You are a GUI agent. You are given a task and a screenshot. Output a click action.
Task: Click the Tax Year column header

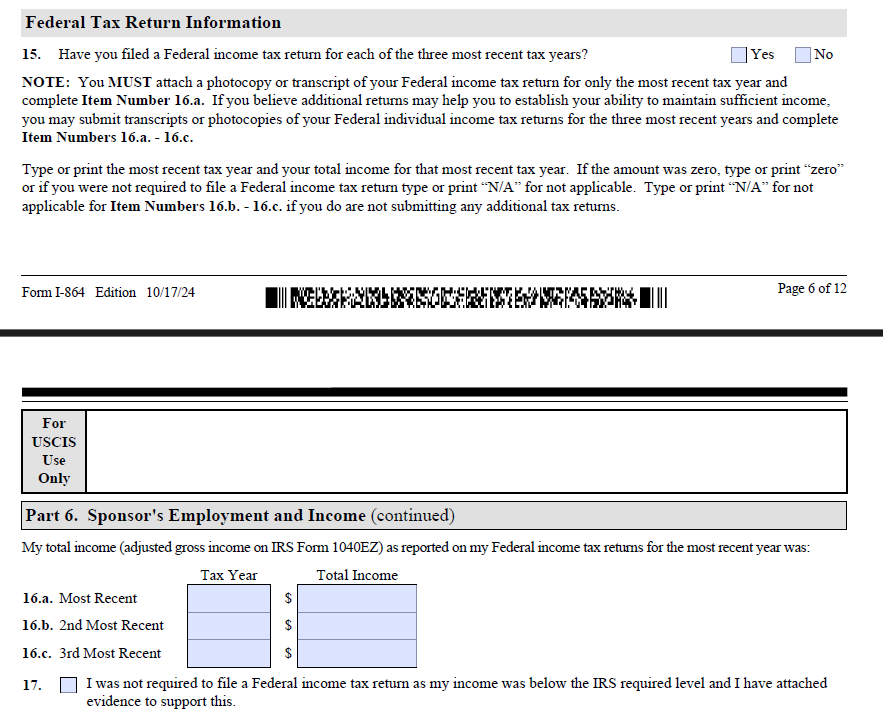(229, 575)
